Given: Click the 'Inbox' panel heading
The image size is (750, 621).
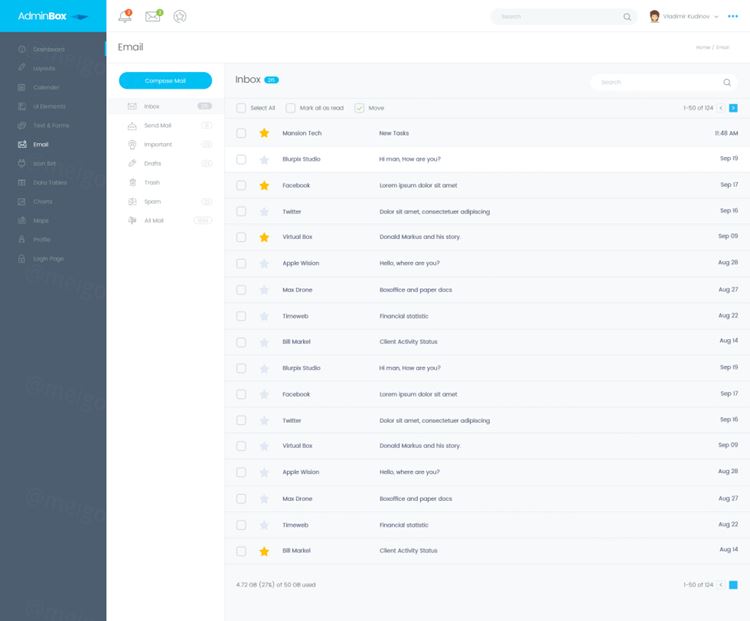Looking at the screenshot, I should click(x=248, y=79).
